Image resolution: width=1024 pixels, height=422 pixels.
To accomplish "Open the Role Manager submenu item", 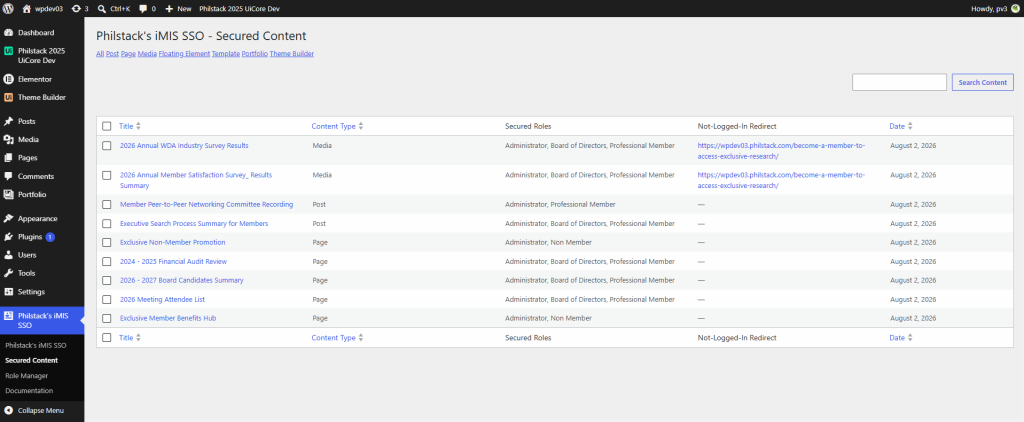I will [26, 376].
